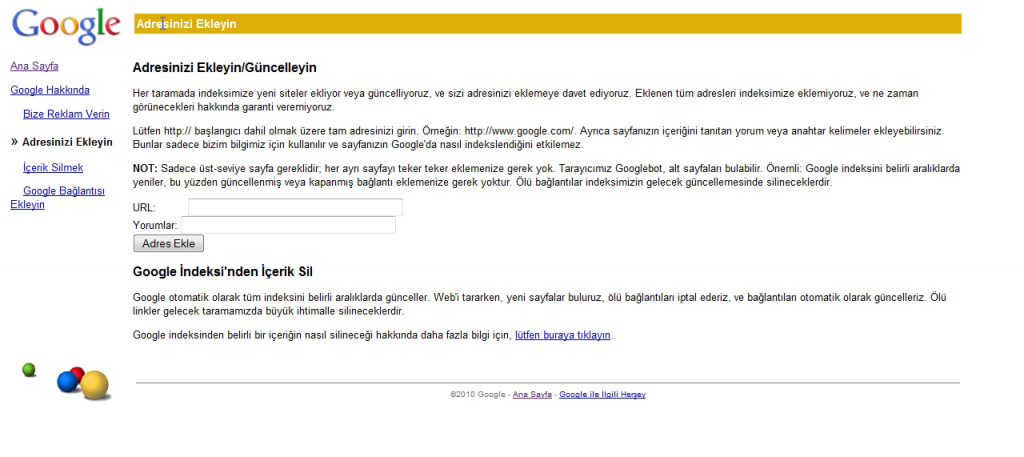Open 'Google ile İlgili Herşey' footer link
The image size is (1024, 457).
602,394
